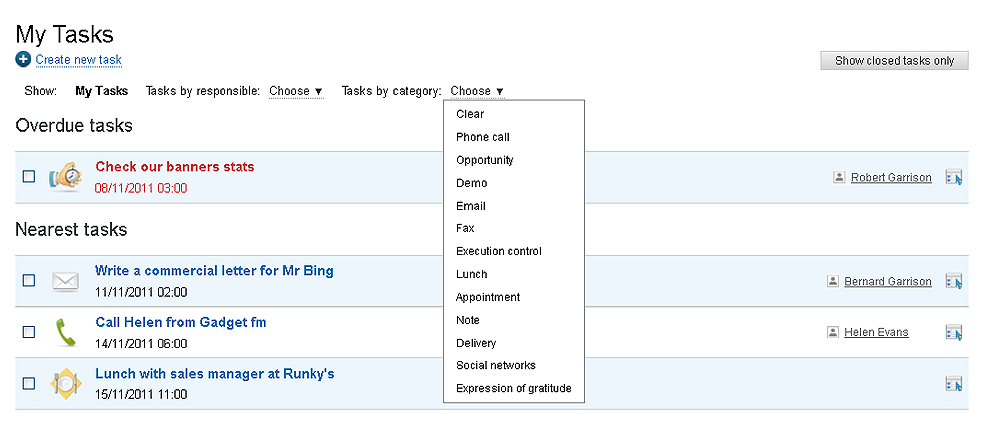The height and width of the screenshot is (428, 983).
Task: Choose Execution control category option
Action: (499, 251)
